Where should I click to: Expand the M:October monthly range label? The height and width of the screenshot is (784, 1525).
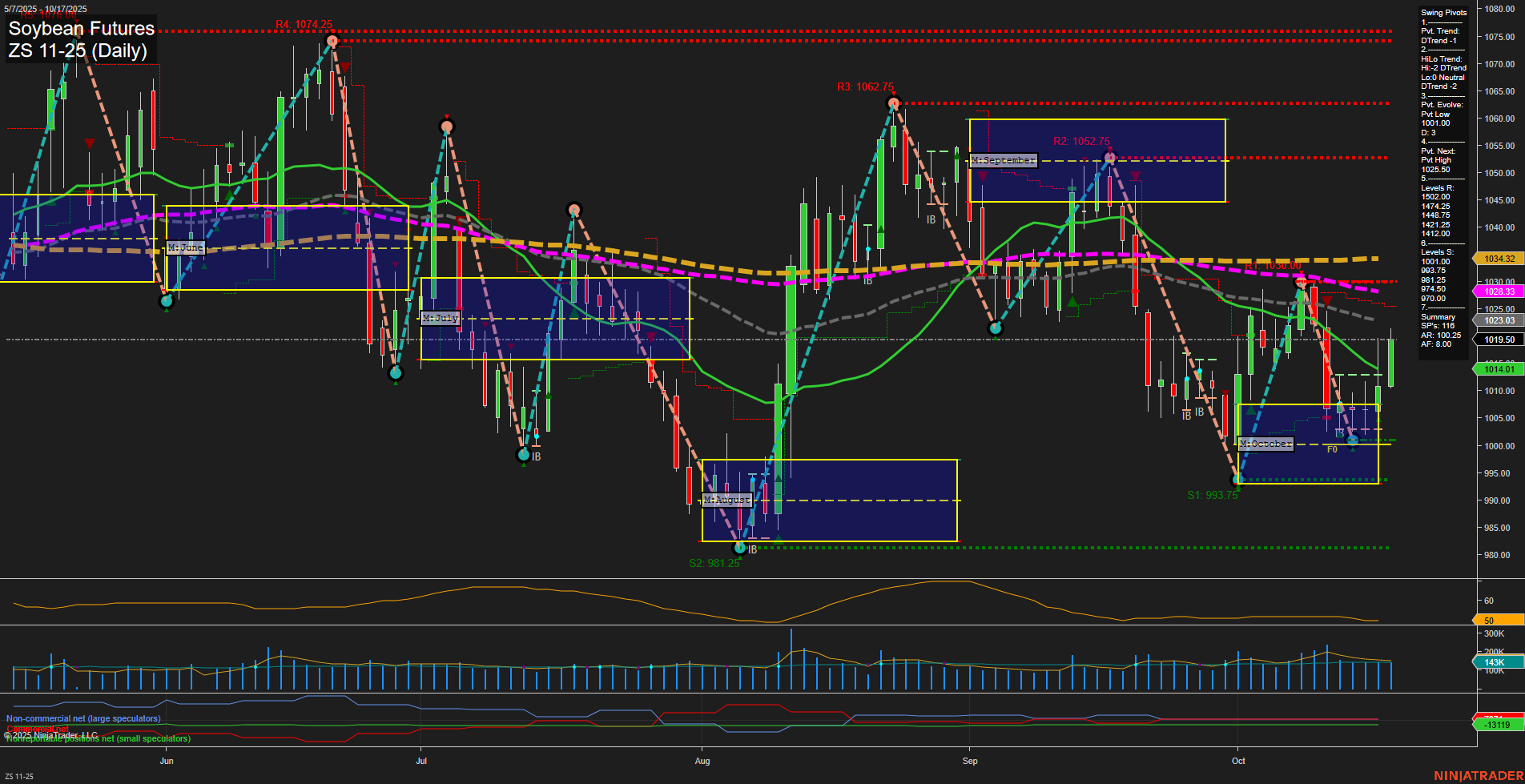point(1265,443)
